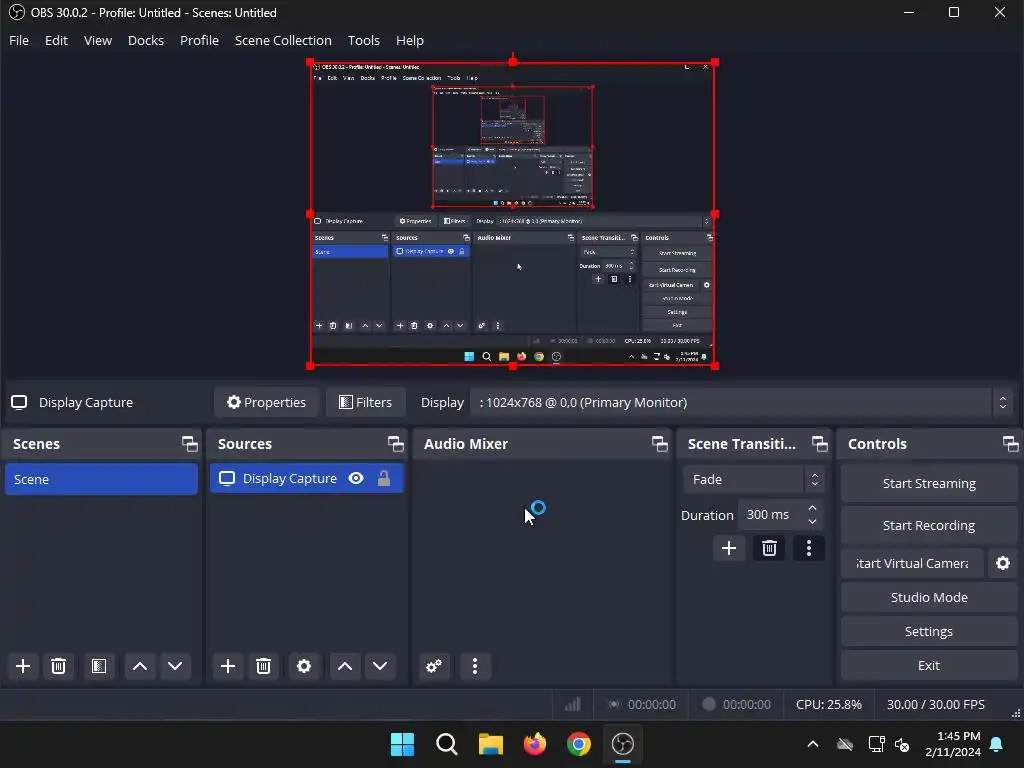Open the Display monitor dropdown

click(741, 402)
